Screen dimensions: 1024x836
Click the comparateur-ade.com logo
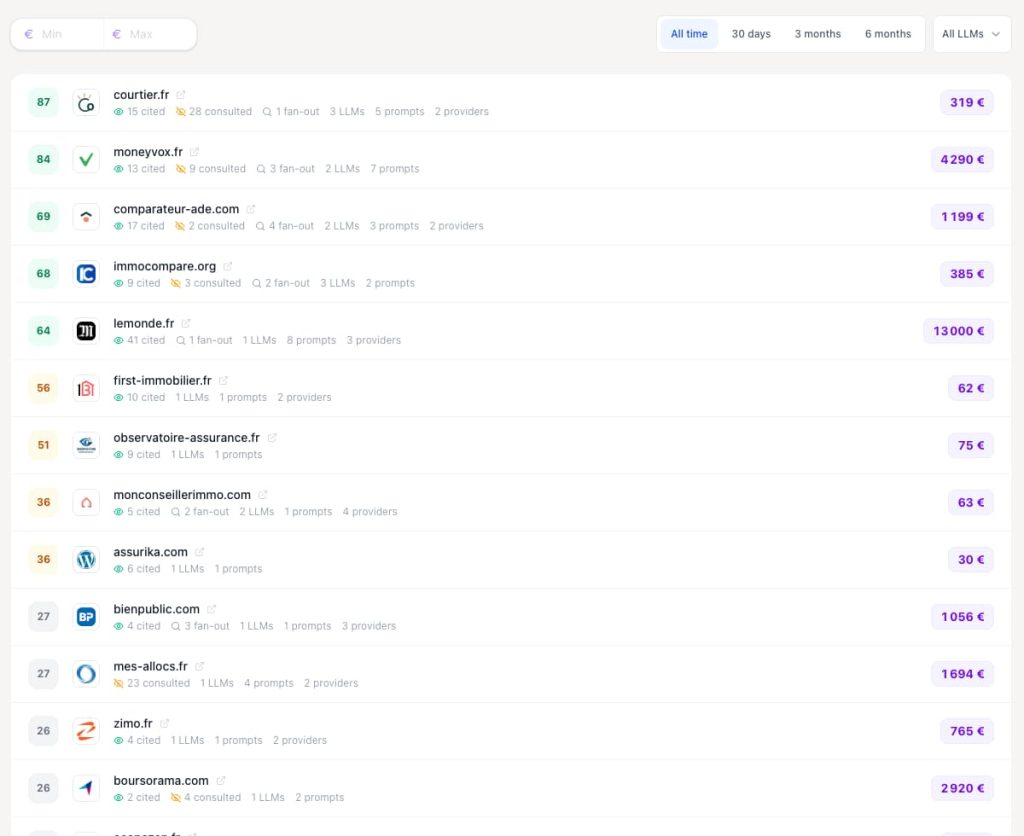pyautogui.click(x=86, y=217)
